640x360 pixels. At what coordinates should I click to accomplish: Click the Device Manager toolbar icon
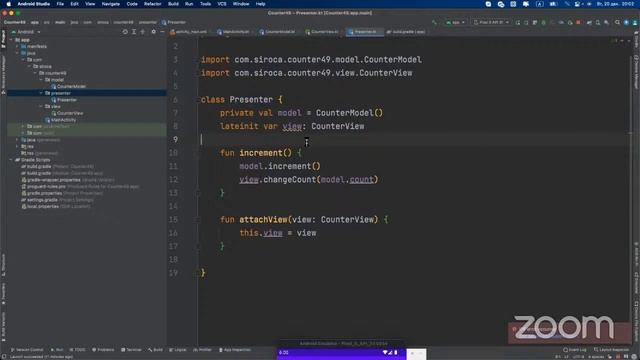[598, 22]
